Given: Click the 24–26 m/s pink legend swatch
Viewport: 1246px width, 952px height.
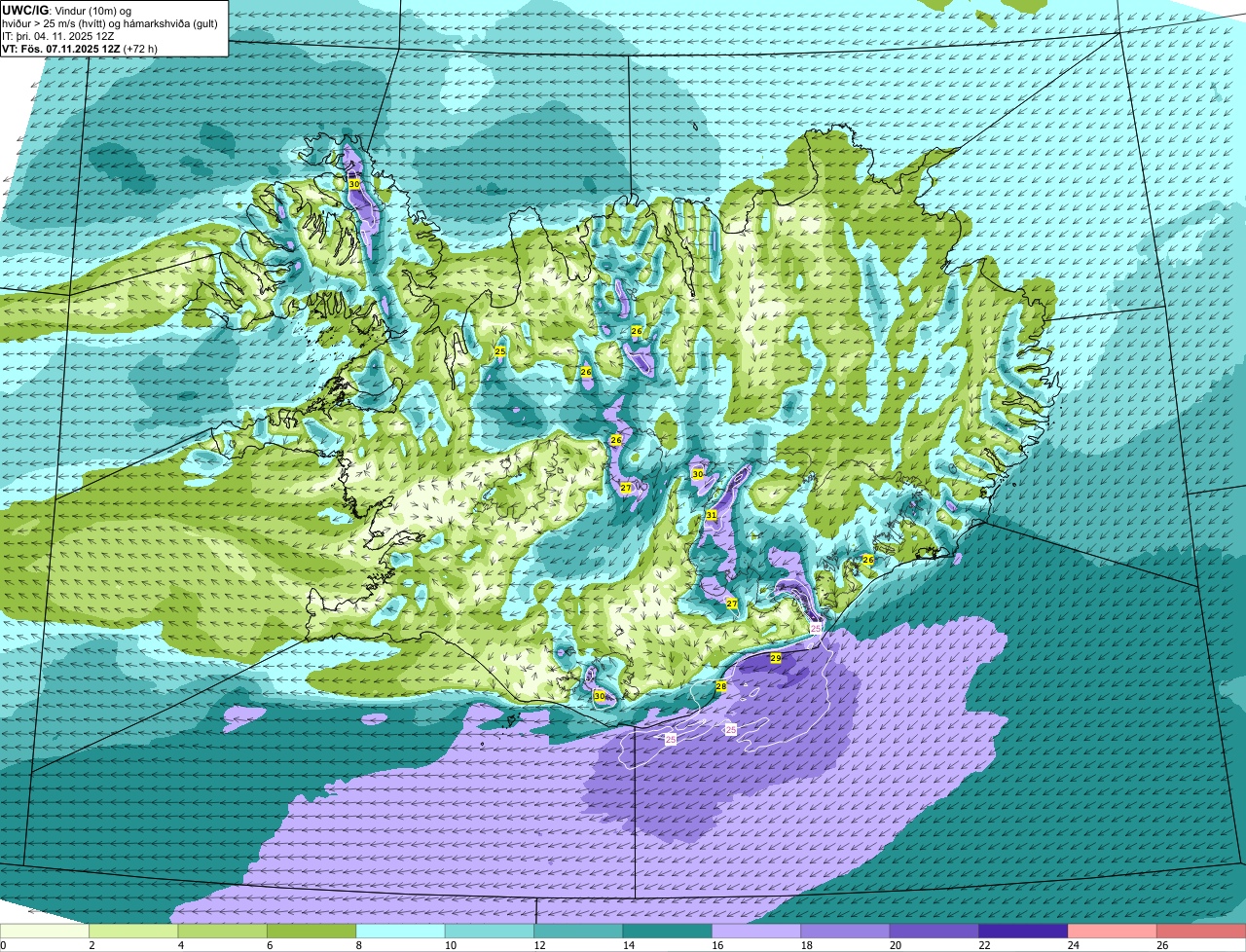Looking at the screenshot, I should (1113, 931).
